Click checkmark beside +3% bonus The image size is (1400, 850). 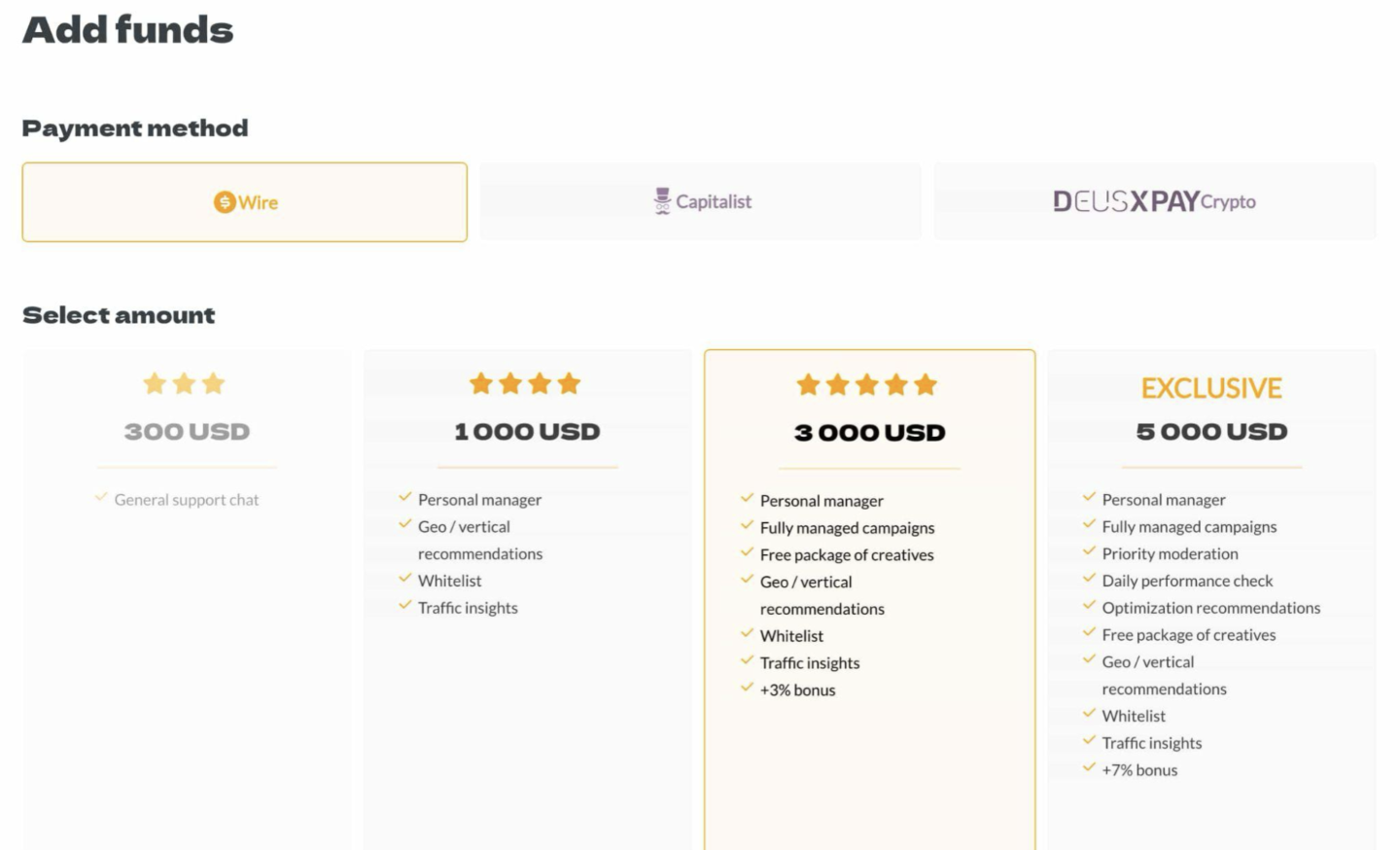tap(747, 689)
